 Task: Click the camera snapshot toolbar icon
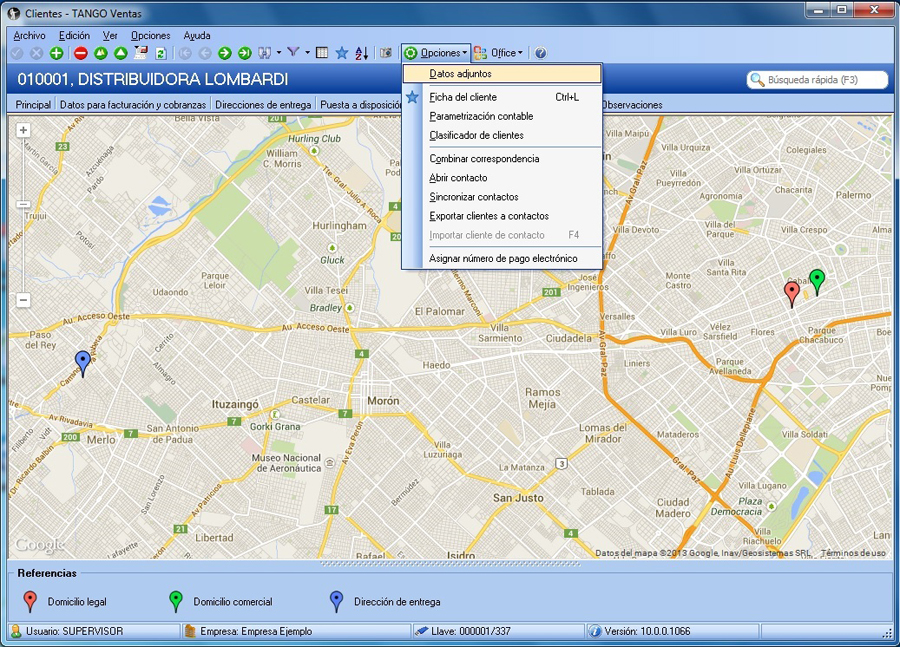pyautogui.click(x=386, y=53)
